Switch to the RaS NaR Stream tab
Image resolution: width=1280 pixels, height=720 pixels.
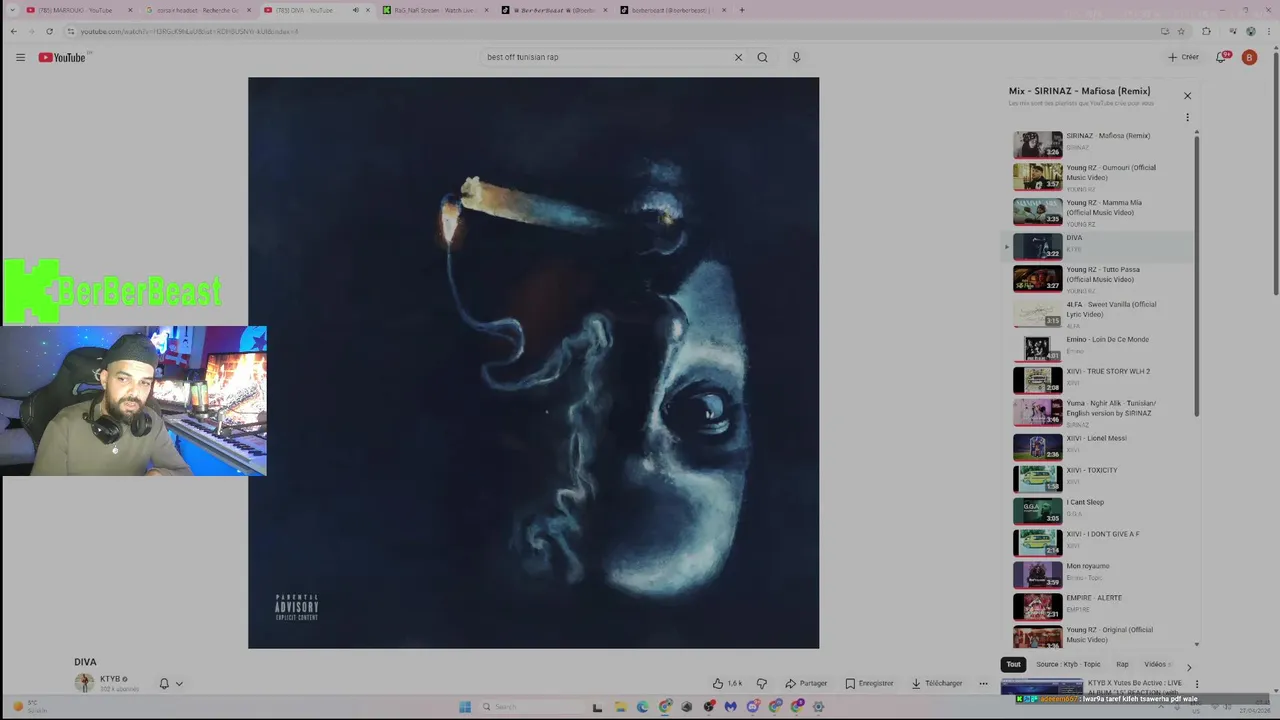434,10
